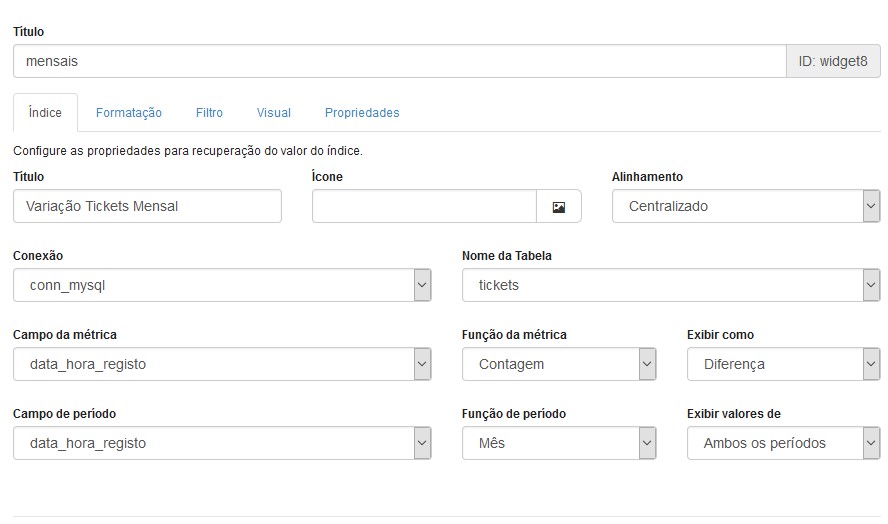Expand the Conexão dropdown with conn_mysql
The width and height of the screenshot is (888, 524).
(x=222, y=285)
